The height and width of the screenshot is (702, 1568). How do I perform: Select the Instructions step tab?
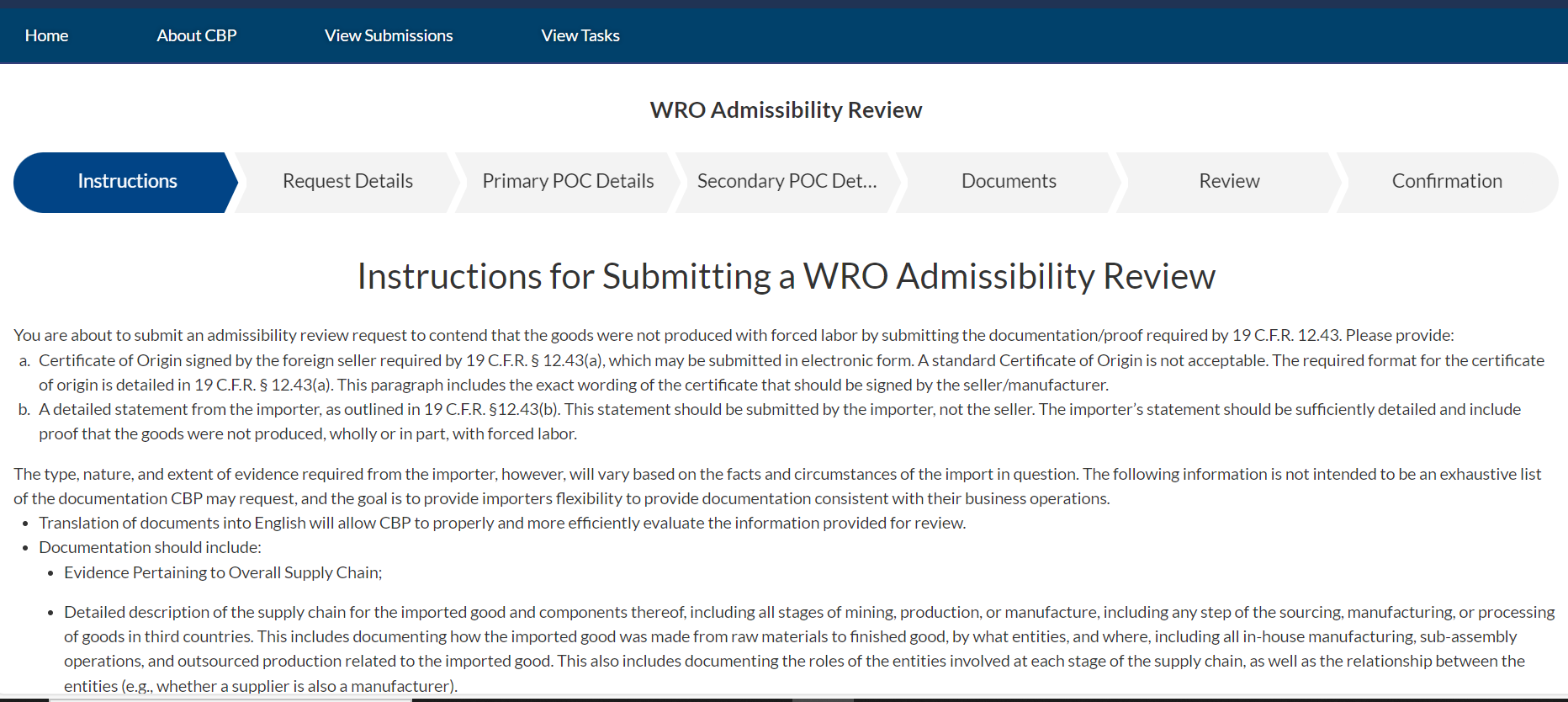(127, 181)
